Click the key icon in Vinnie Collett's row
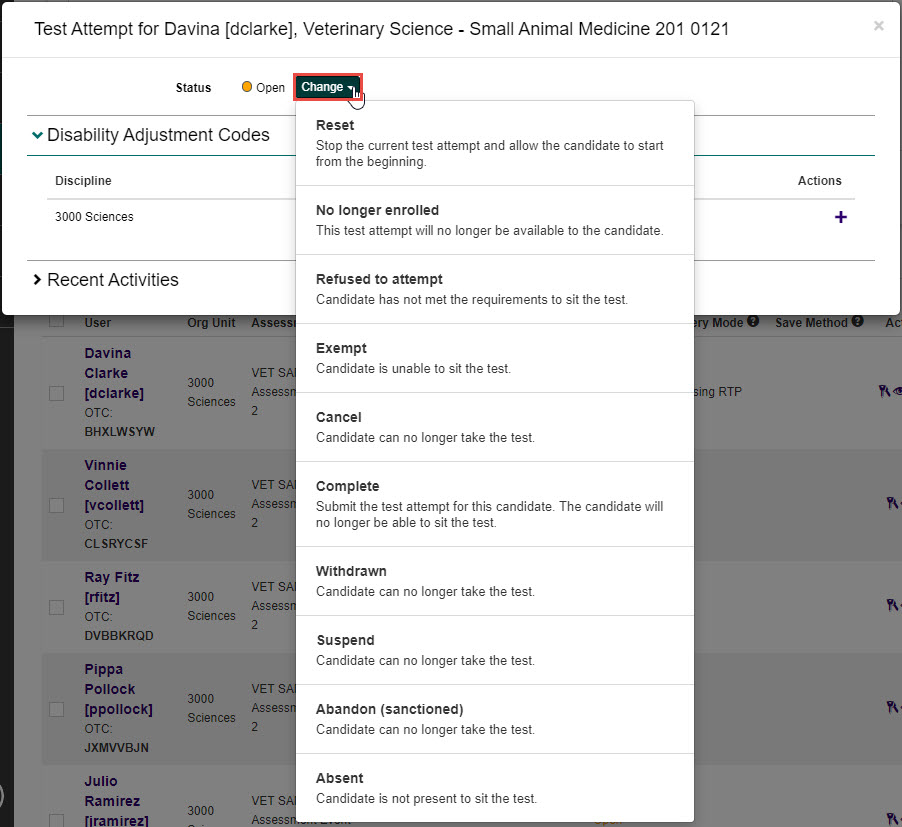The width and height of the screenshot is (902, 827). tap(890, 504)
